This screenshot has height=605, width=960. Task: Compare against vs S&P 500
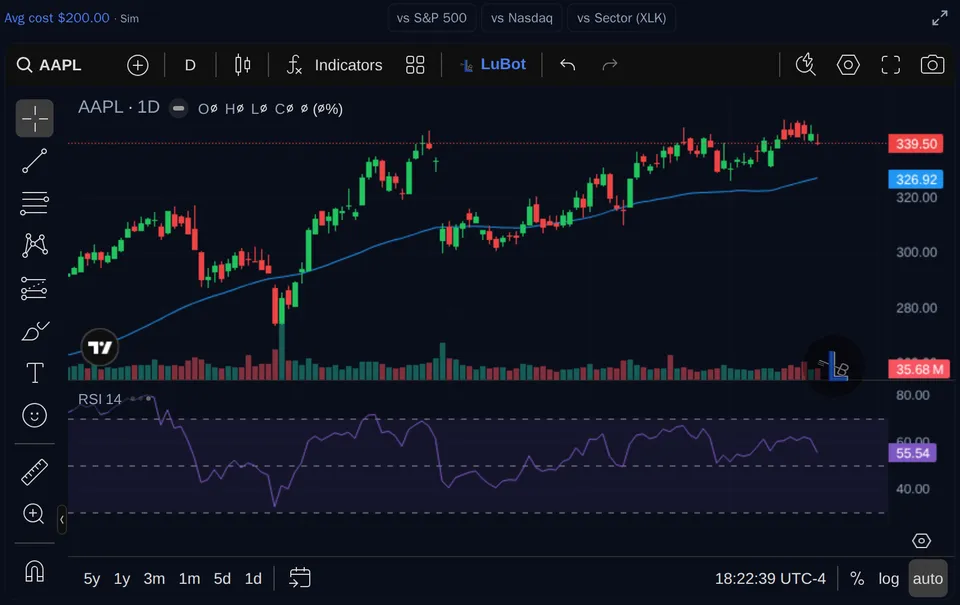click(432, 18)
